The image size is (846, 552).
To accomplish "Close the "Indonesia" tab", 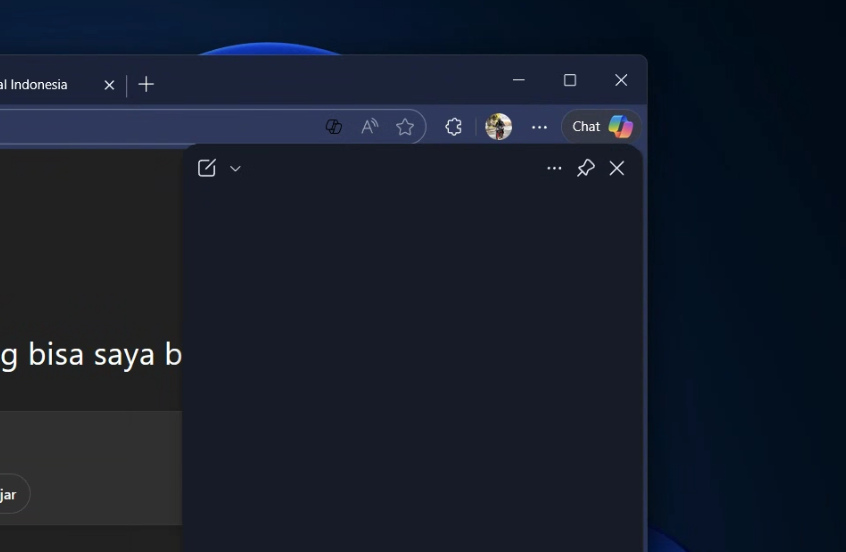I will [109, 85].
